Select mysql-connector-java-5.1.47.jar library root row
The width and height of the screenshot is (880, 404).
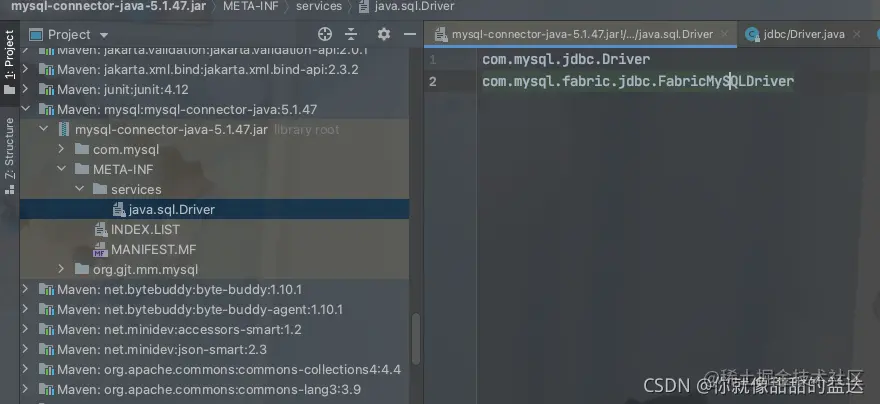point(214,130)
